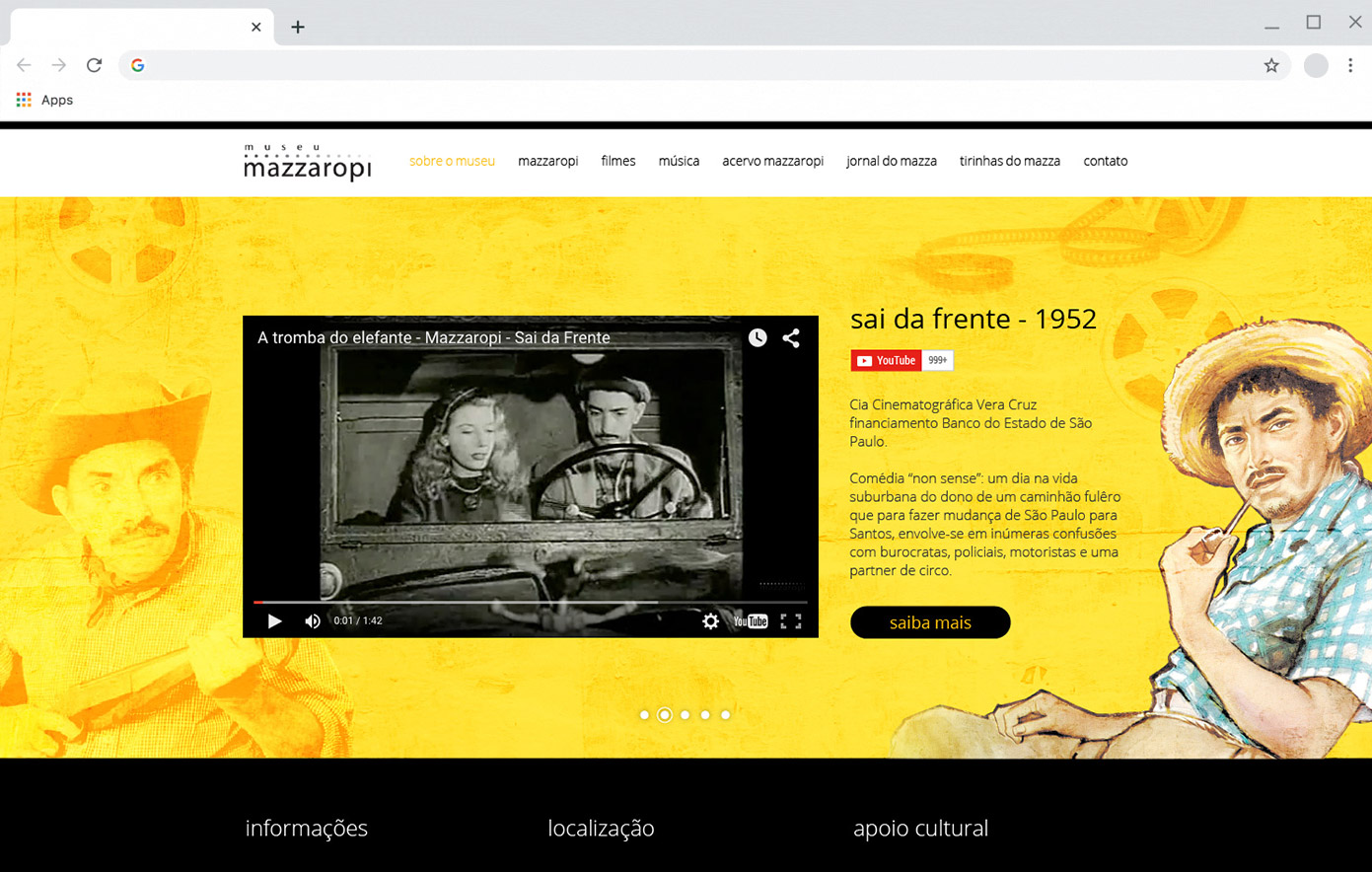
Task: Click the browser forward arrow
Action: [x=59, y=65]
